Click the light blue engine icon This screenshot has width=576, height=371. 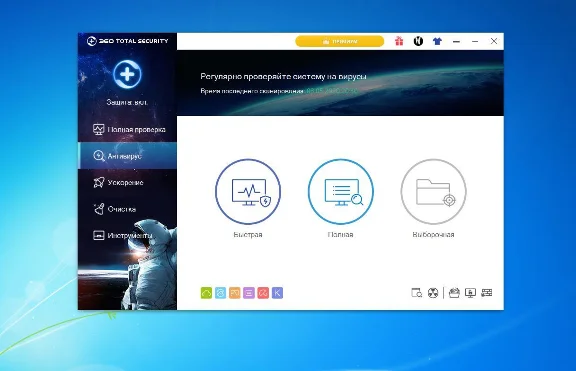click(x=220, y=293)
